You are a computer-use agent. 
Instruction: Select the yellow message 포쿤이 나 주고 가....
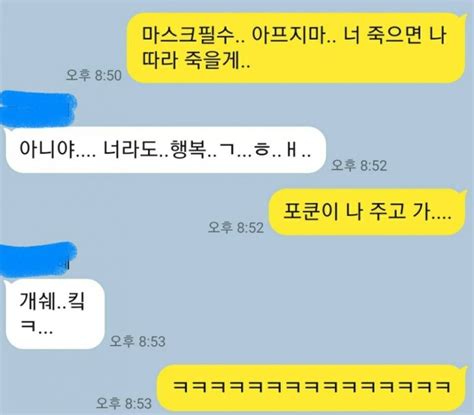[x=367, y=212]
